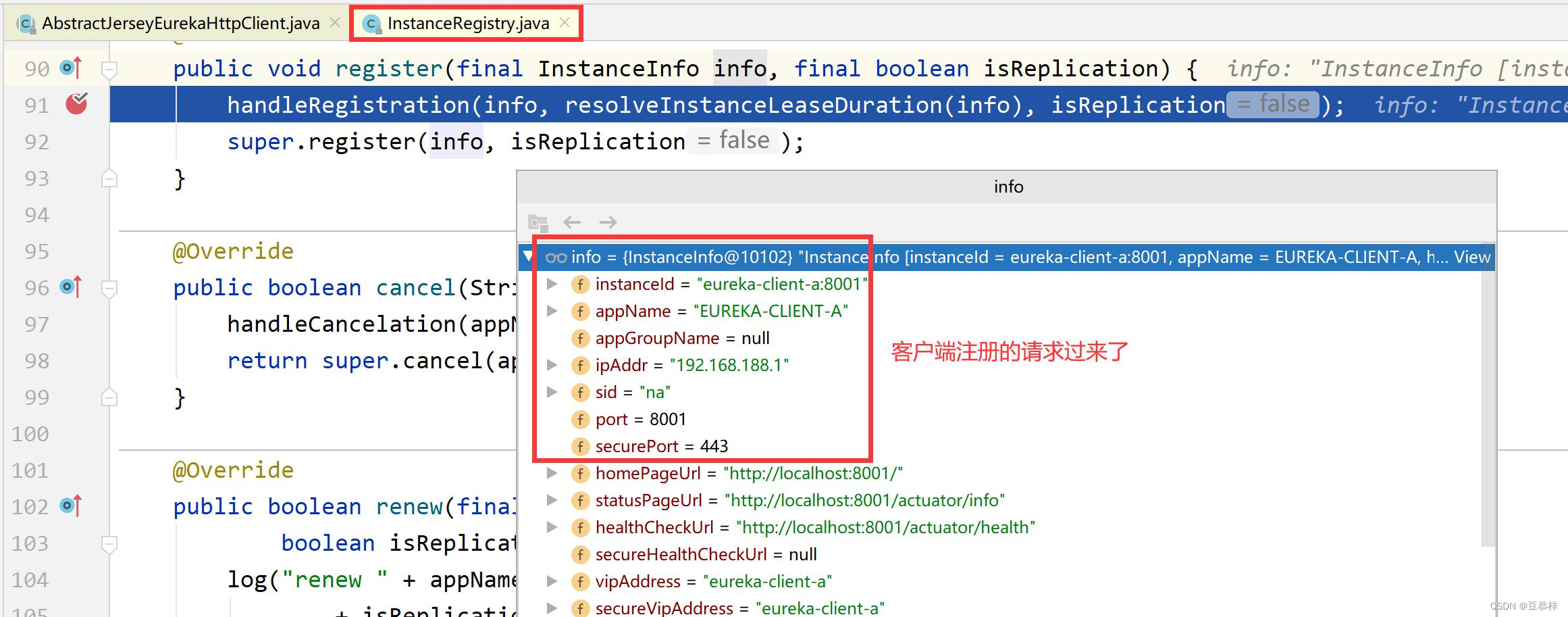Image resolution: width=1568 pixels, height=617 pixels.
Task: Click override gutter icon on line 90
Action: (72, 68)
